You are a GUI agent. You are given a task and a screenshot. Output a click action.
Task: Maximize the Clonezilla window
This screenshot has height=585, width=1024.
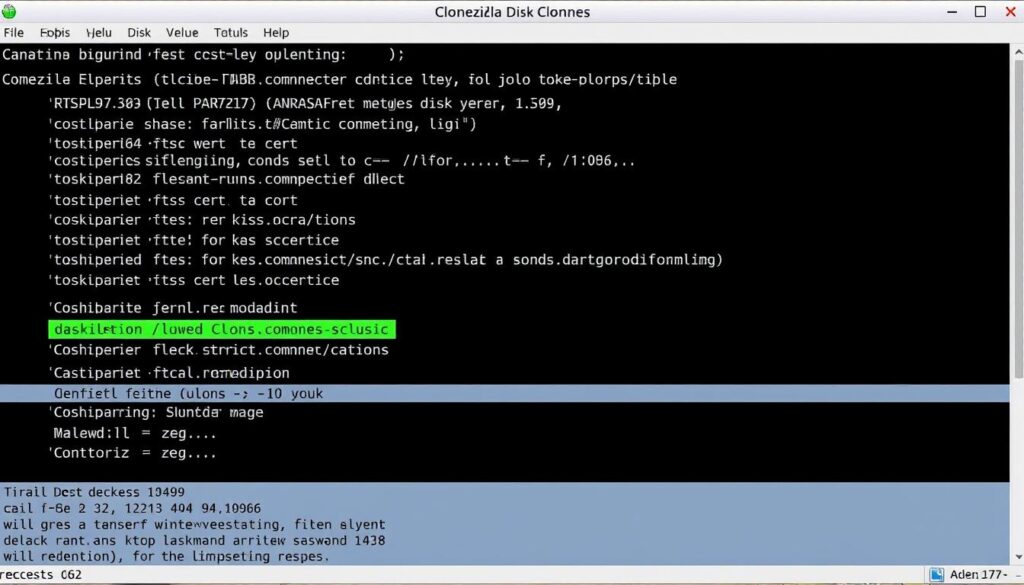(980, 12)
